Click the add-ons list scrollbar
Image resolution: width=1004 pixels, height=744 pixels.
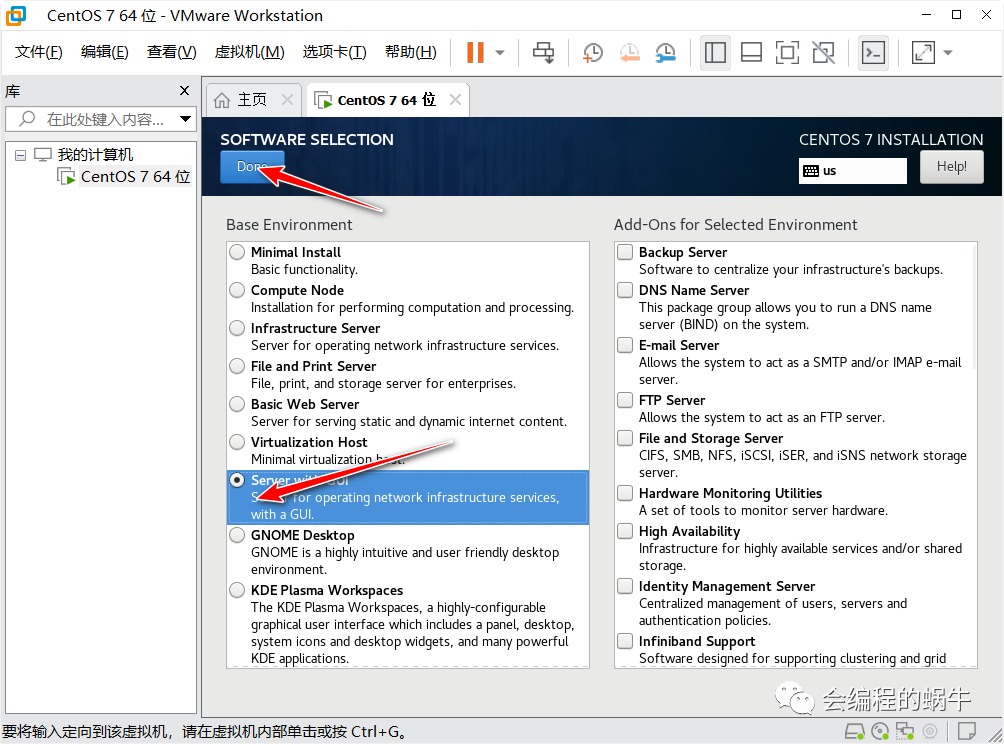pos(974,307)
